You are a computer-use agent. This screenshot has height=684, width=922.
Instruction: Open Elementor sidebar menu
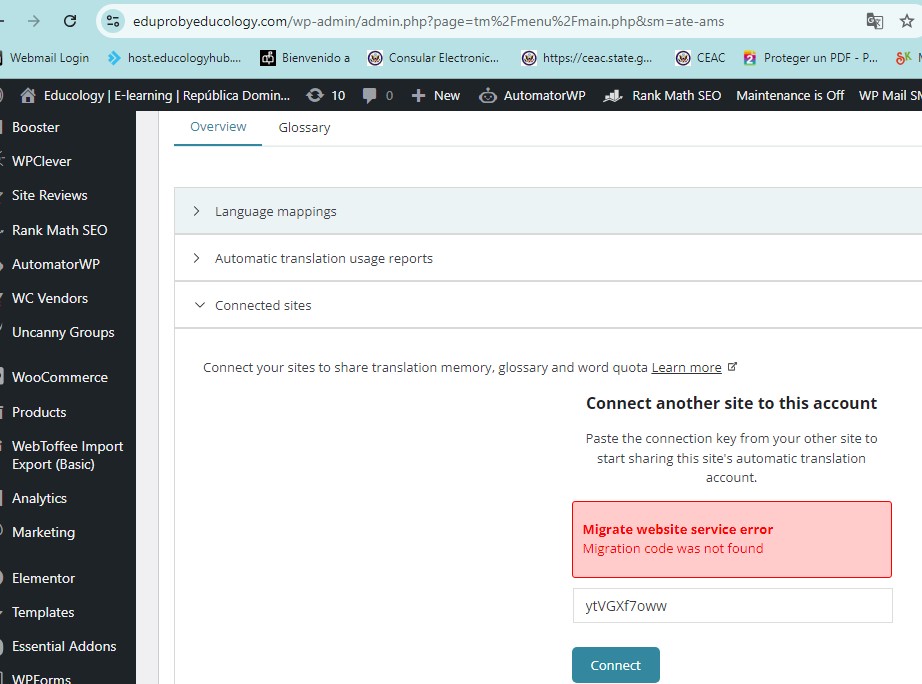[44, 578]
